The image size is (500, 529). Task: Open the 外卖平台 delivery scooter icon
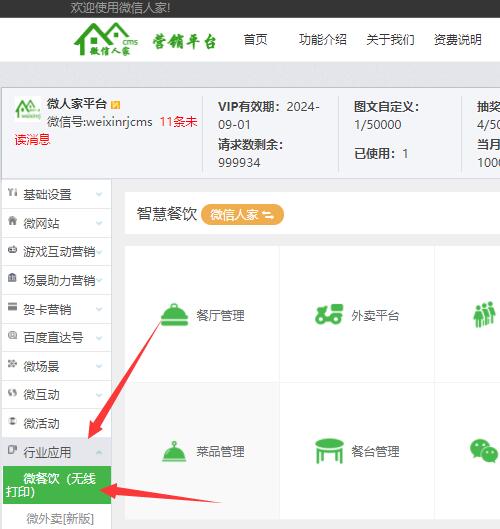pos(329,314)
